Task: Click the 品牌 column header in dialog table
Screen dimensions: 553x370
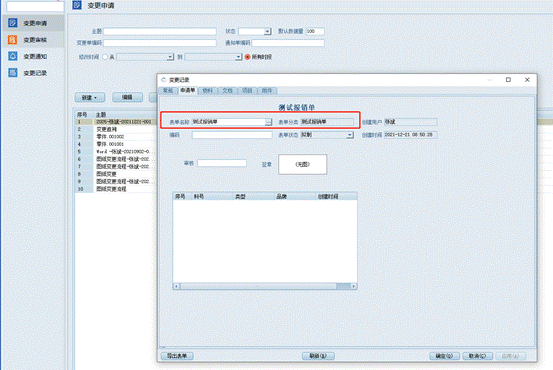Action: tap(295, 196)
